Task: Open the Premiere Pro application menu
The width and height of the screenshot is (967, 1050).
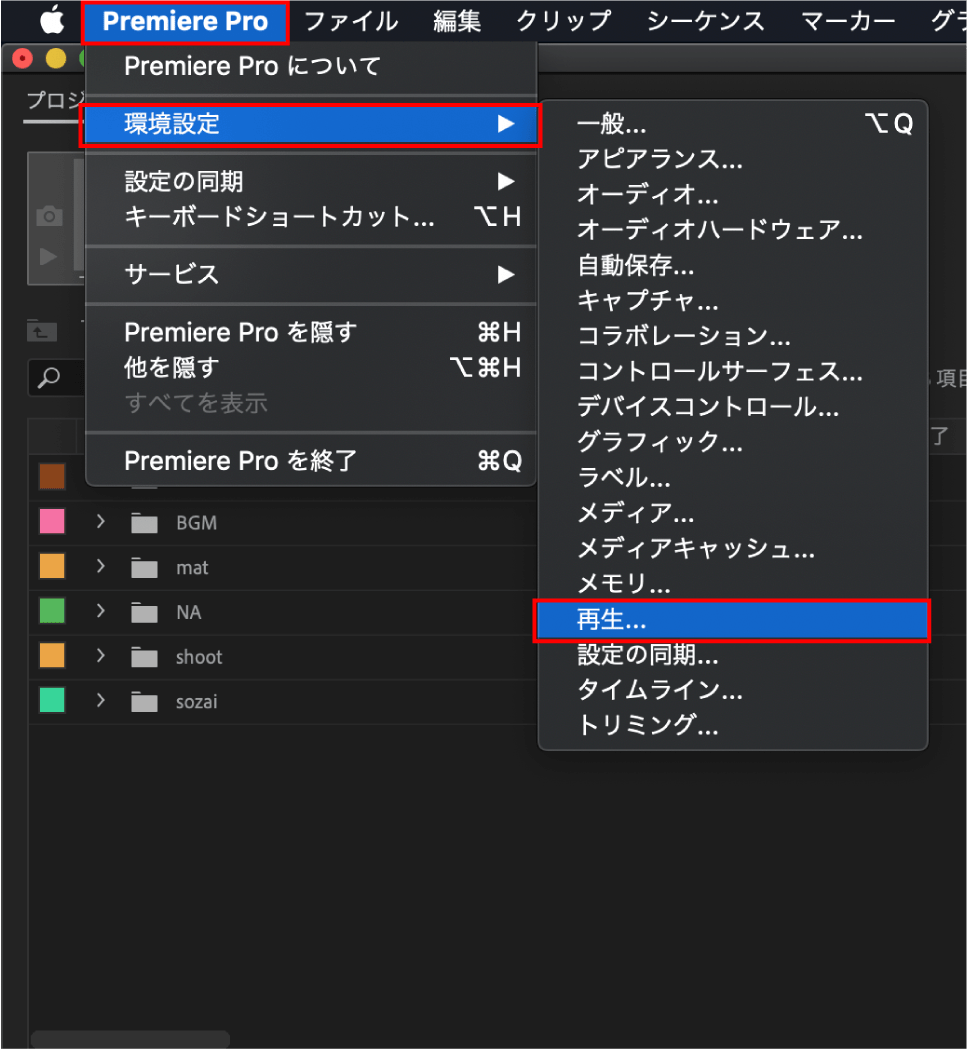Action: coord(185,21)
